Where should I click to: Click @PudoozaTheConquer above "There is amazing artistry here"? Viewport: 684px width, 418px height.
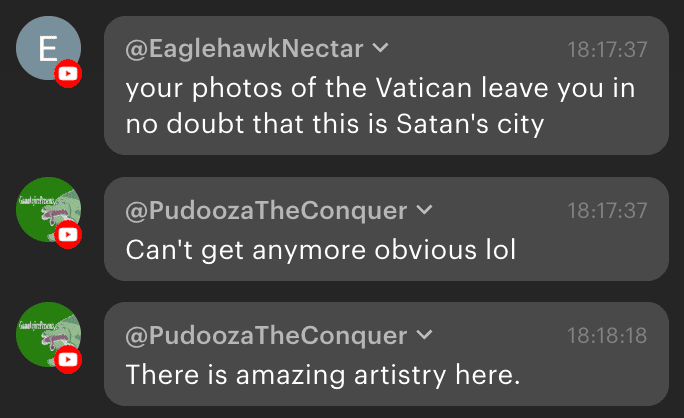[x=266, y=336]
